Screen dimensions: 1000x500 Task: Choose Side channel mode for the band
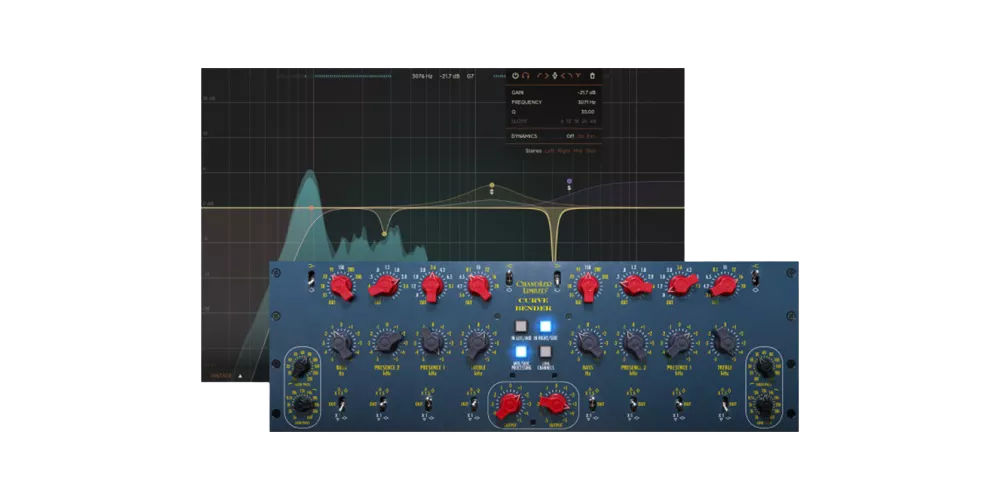(591, 151)
